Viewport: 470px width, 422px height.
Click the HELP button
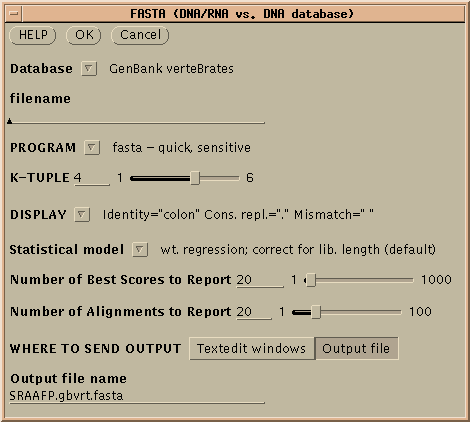pos(33,35)
